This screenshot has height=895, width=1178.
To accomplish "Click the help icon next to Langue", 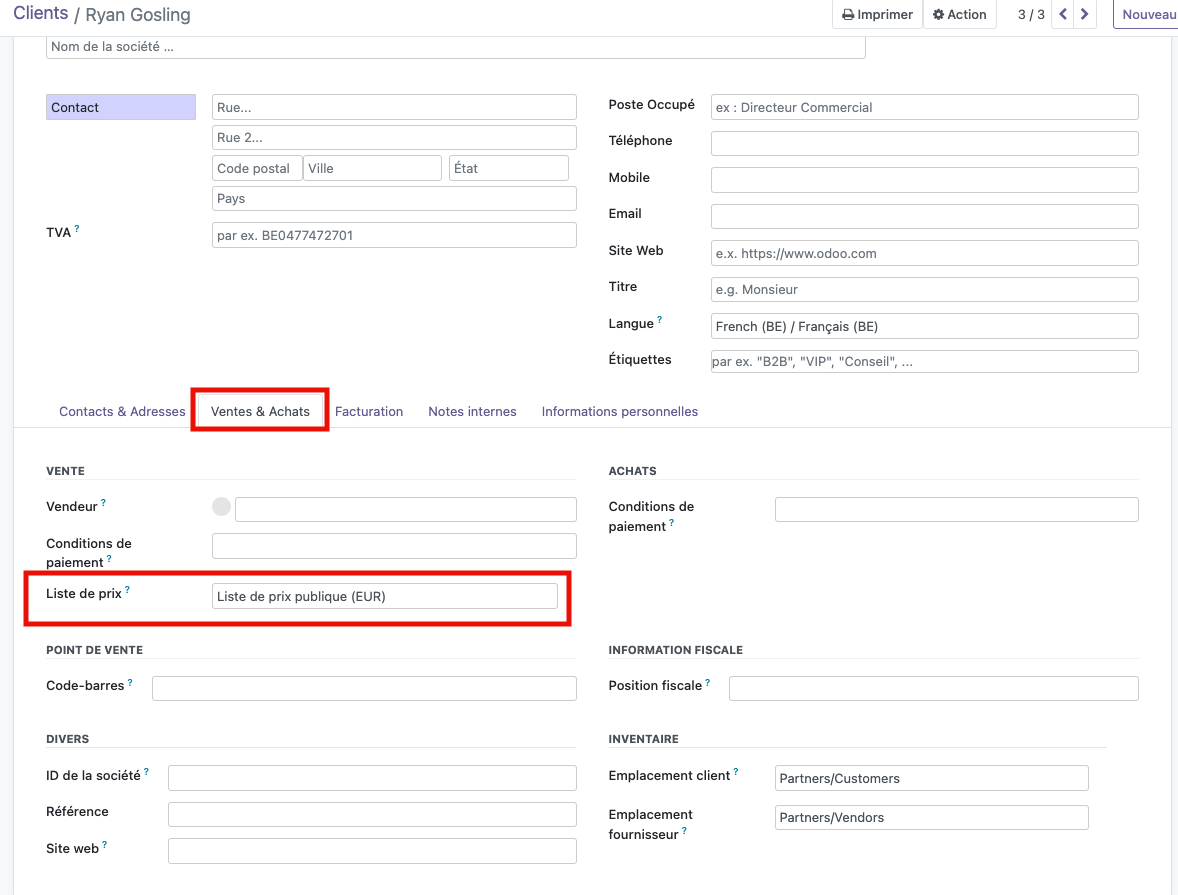I will pos(660,320).
